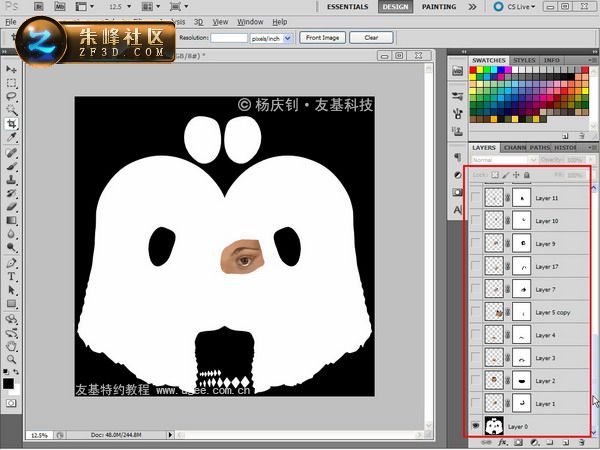The image size is (600, 450).
Task: Open the View menu
Action: [220, 22]
